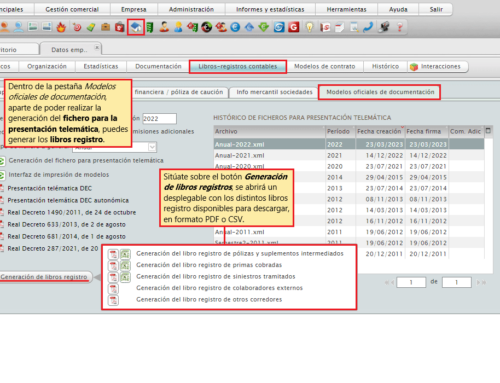This screenshot has width=500, height=383.
Task: Open the Informes y estadísticas menu
Action: [270, 9]
